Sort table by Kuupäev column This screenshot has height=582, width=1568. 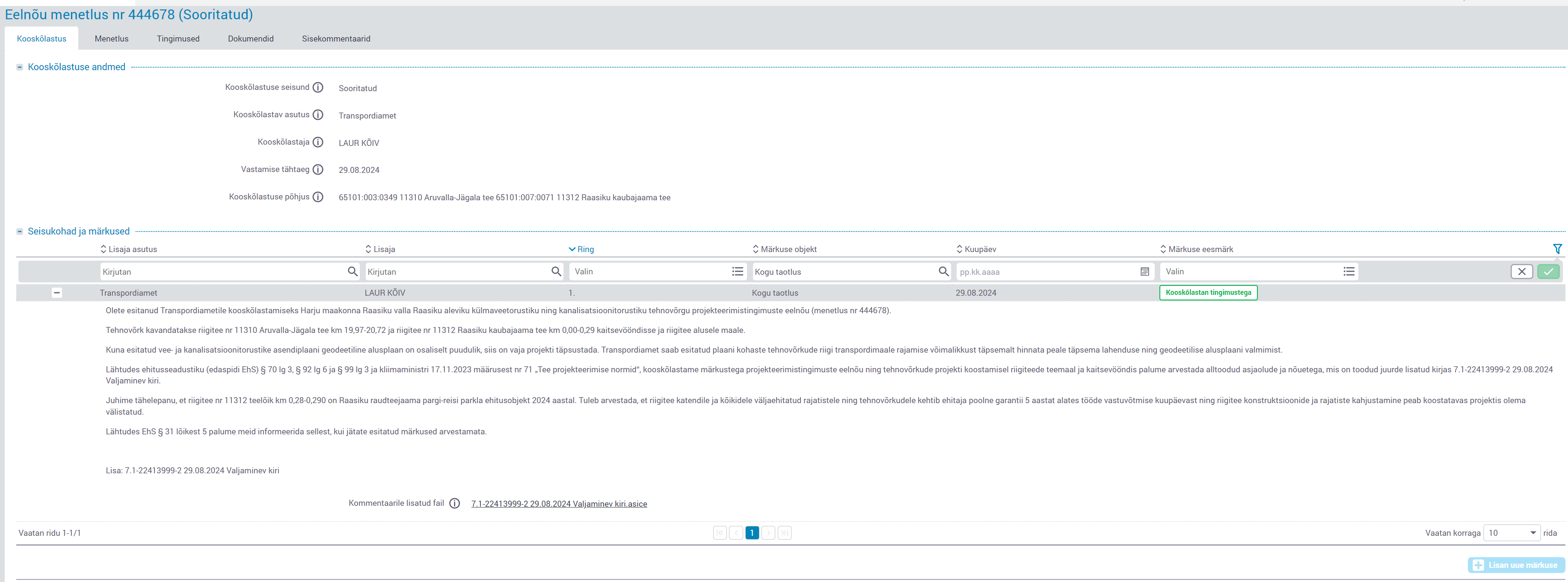pyautogui.click(x=976, y=249)
